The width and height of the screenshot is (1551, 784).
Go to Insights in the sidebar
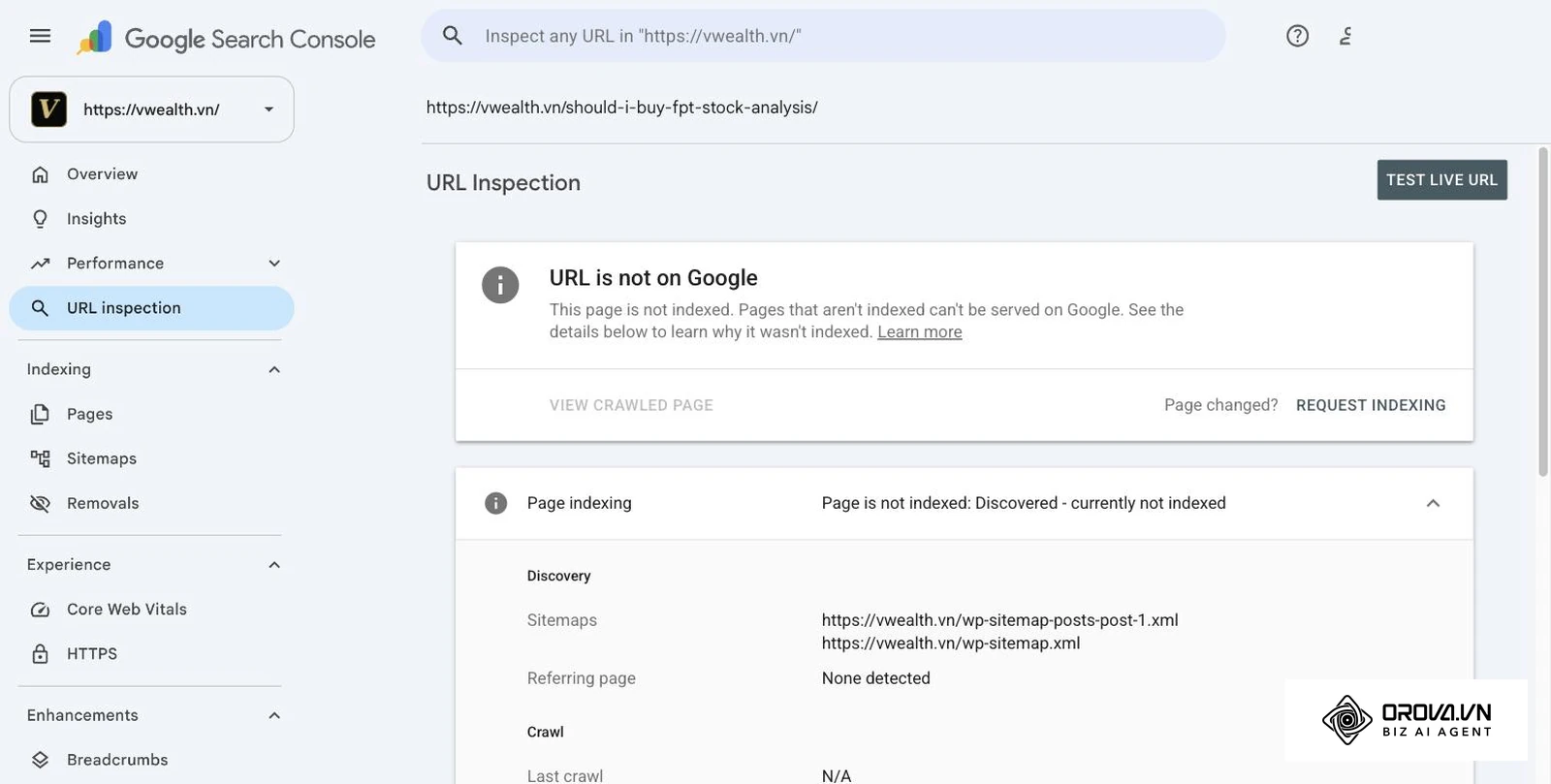coord(151,219)
